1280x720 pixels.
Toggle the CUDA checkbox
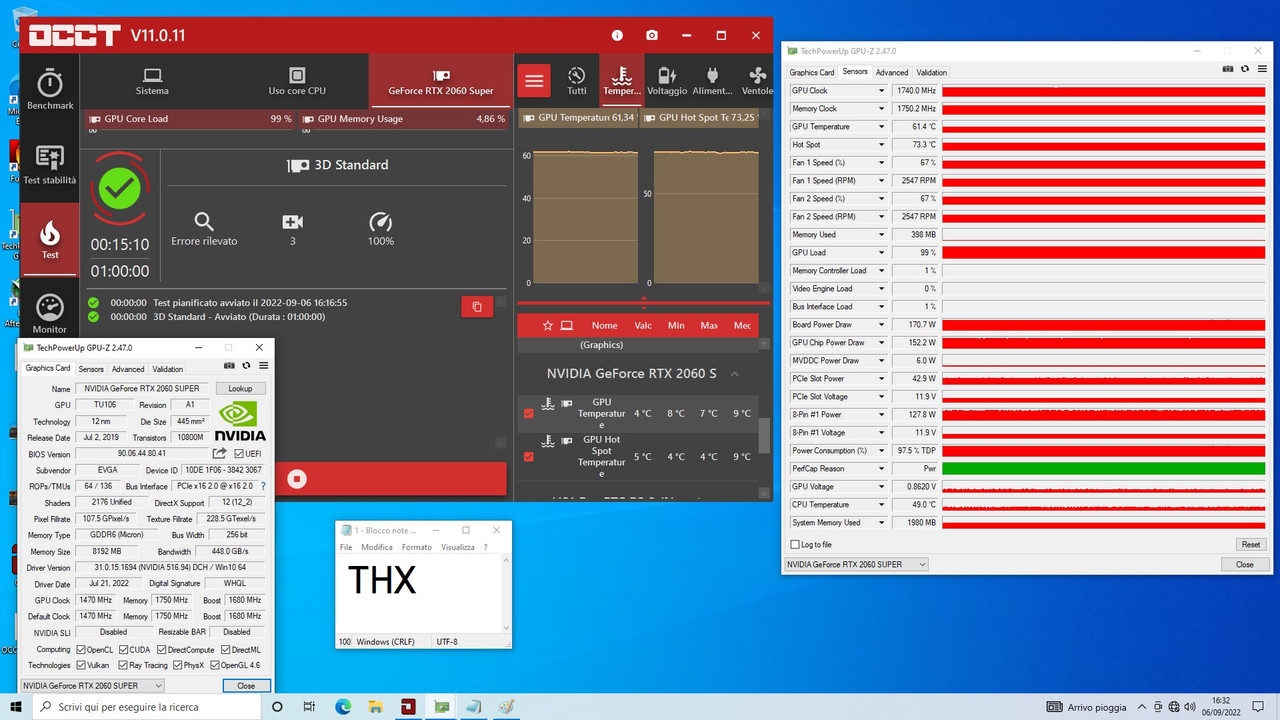pos(123,650)
